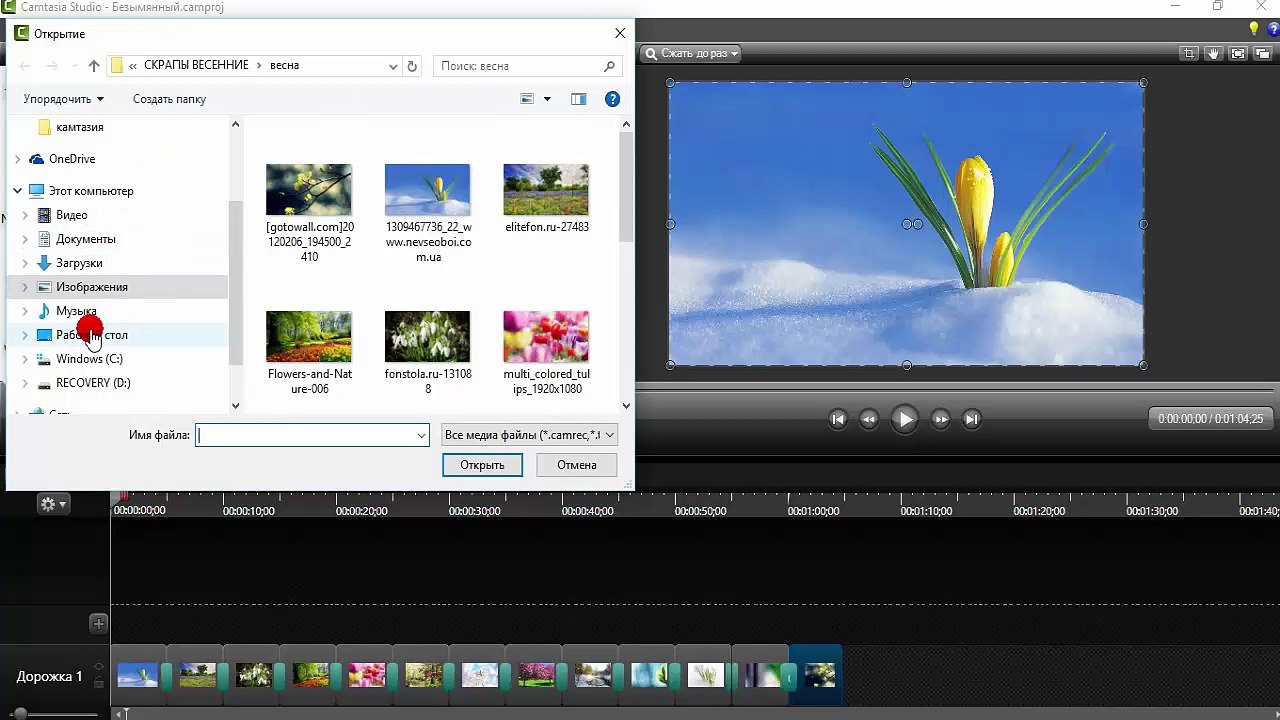Select the pan hand tool in preview
The width and height of the screenshot is (1280, 720).
tap(1213, 54)
